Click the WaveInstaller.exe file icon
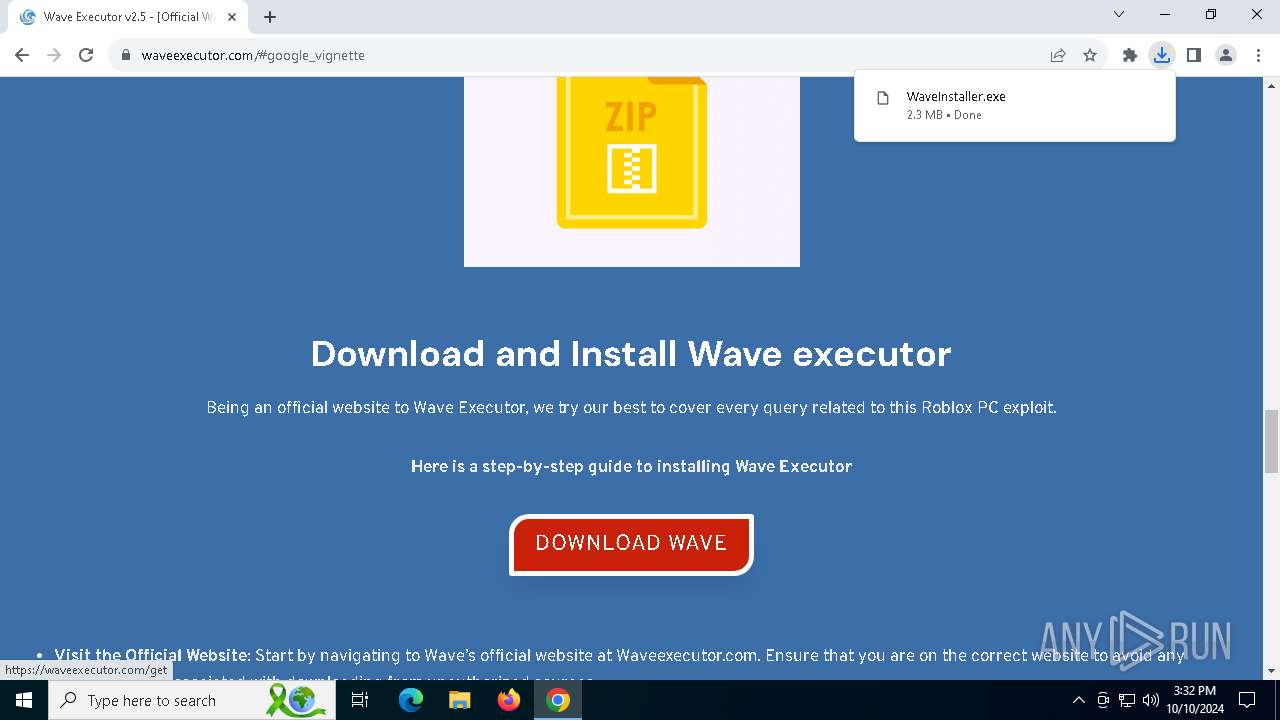Viewport: 1280px width, 720px height. click(883, 98)
